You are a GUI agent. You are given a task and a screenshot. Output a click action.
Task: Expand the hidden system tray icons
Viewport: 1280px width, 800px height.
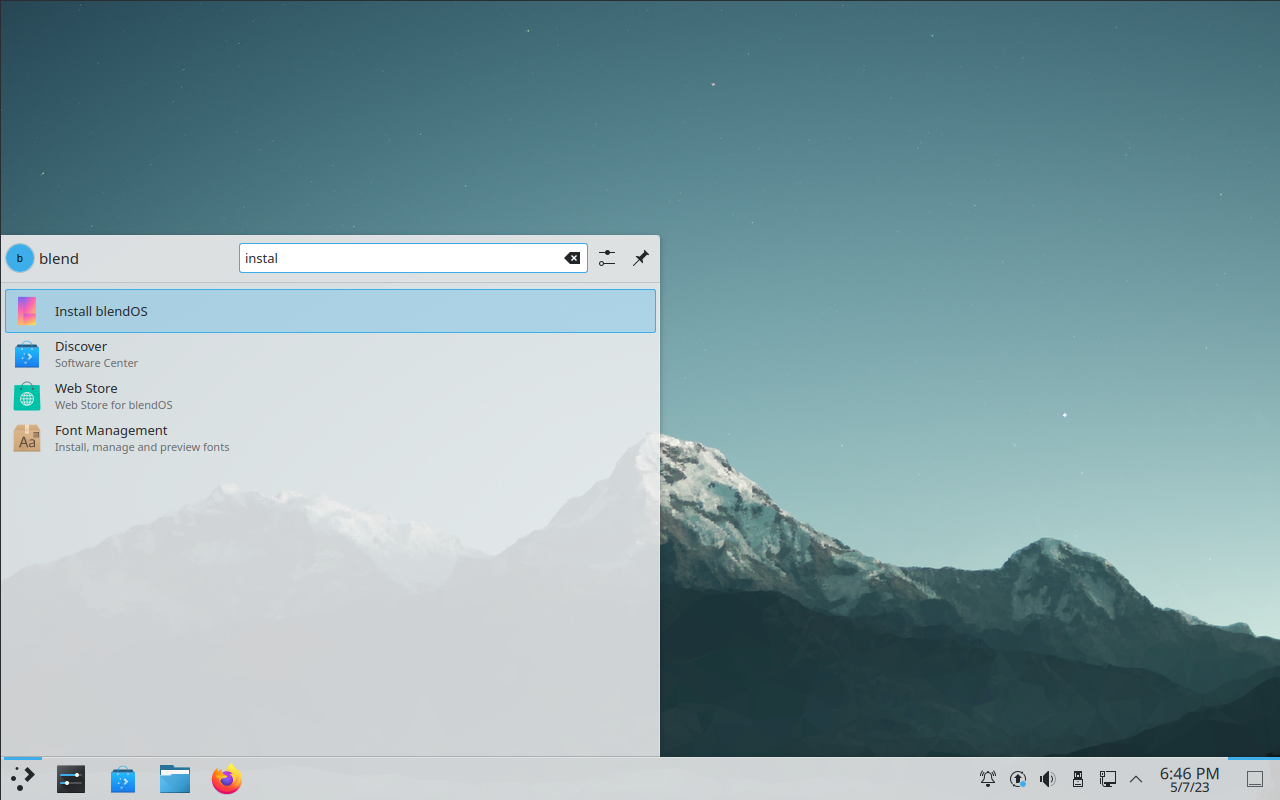click(1136, 779)
